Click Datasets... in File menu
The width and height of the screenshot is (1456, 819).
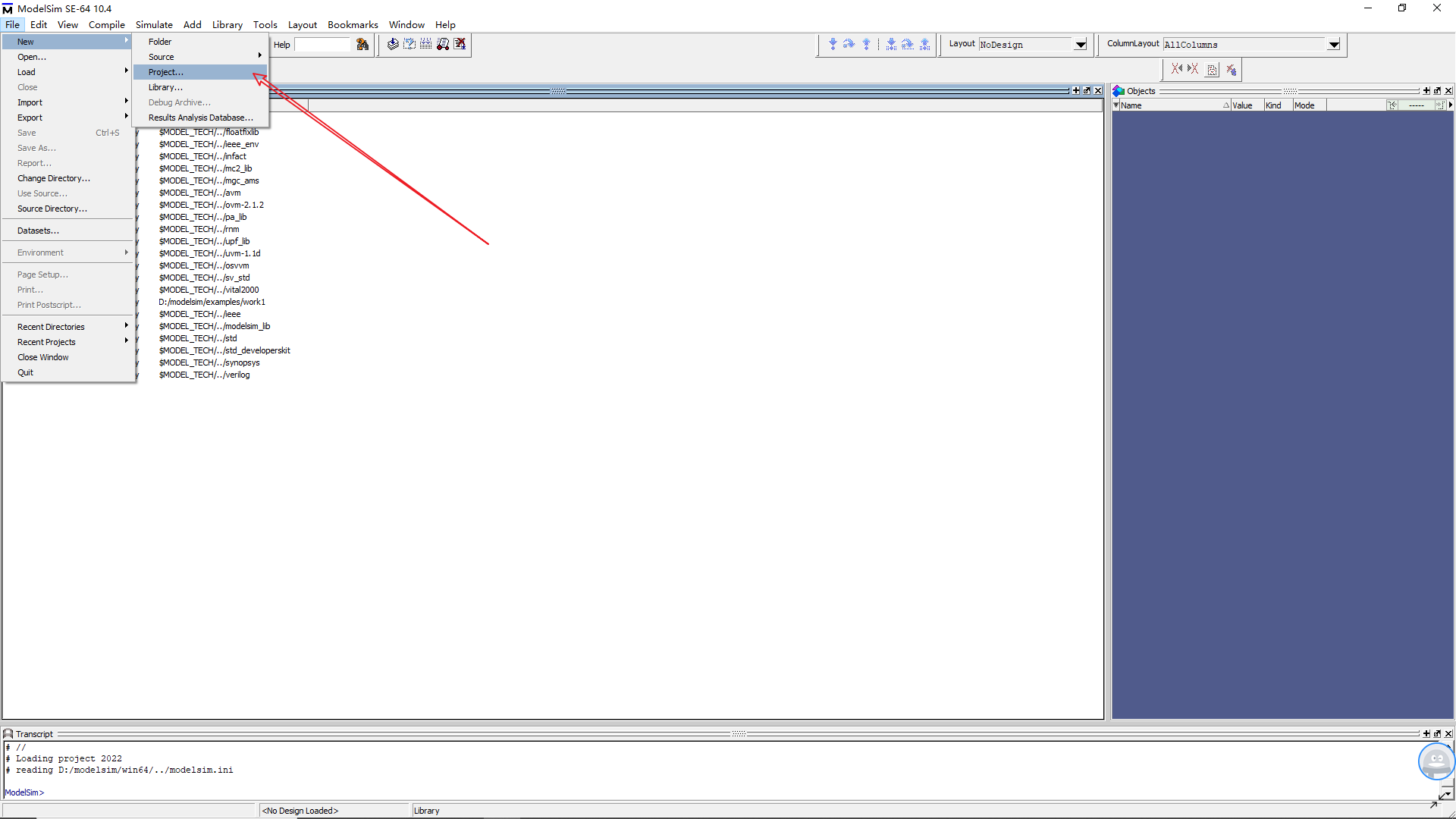tap(68, 231)
